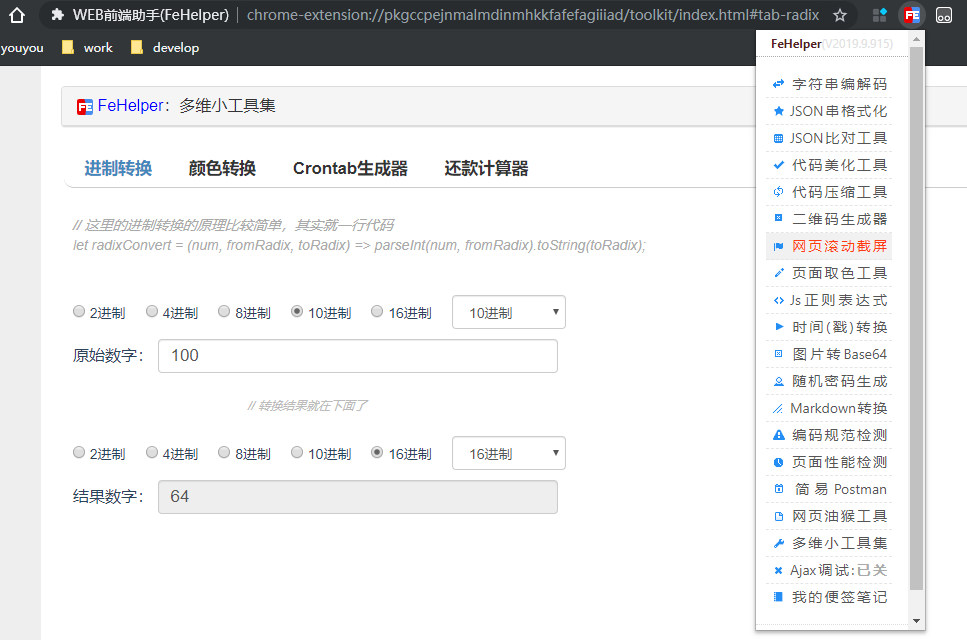This screenshot has height=640, width=967.
Task: Open 二维码生成器
Action: click(829, 219)
